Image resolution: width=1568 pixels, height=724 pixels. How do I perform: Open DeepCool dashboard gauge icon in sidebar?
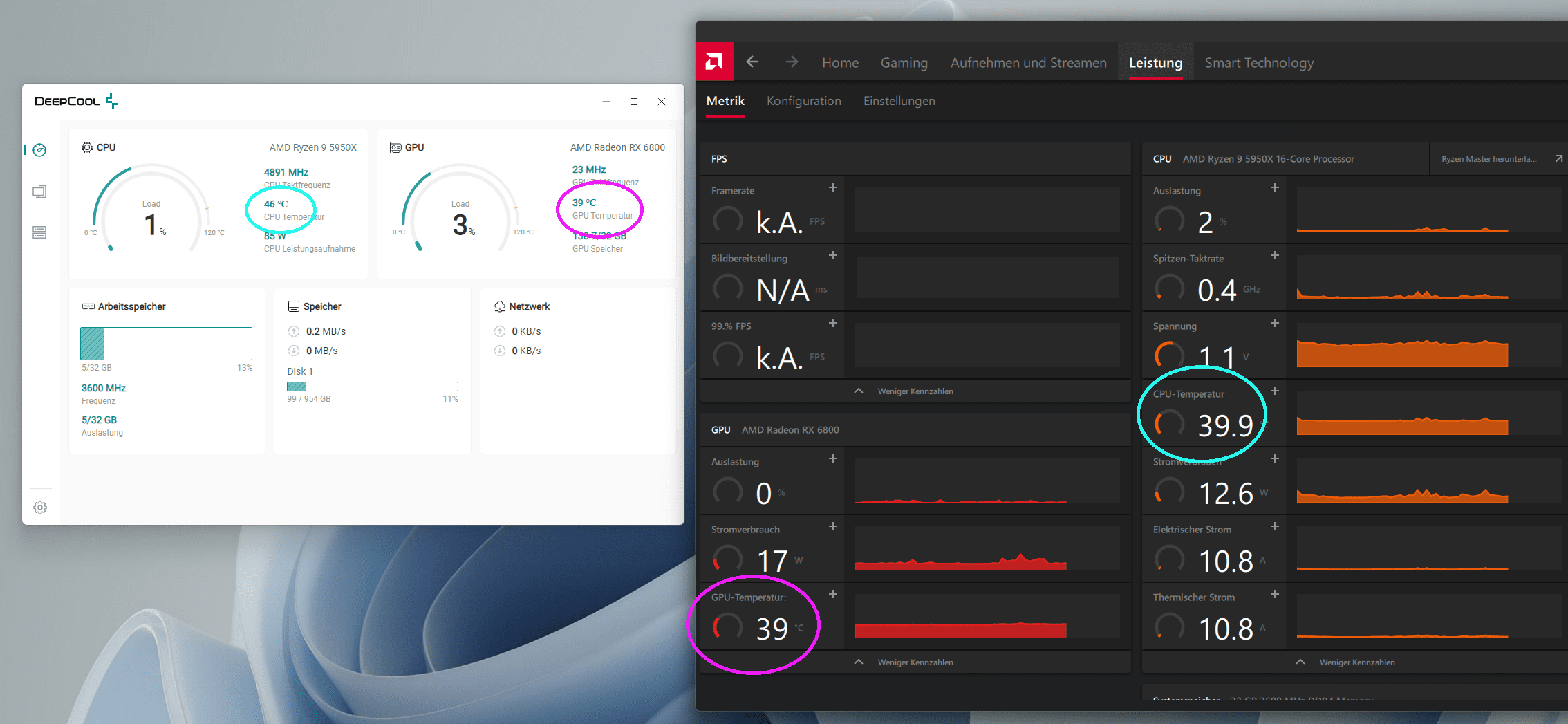39,150
